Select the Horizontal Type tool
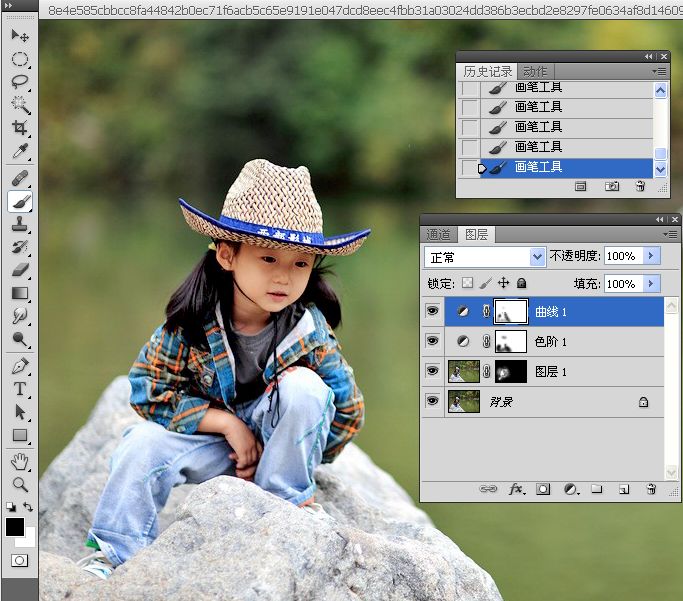The height and width of the screenshot is (601, 683). pyautogui.click(x=20, y=388)
